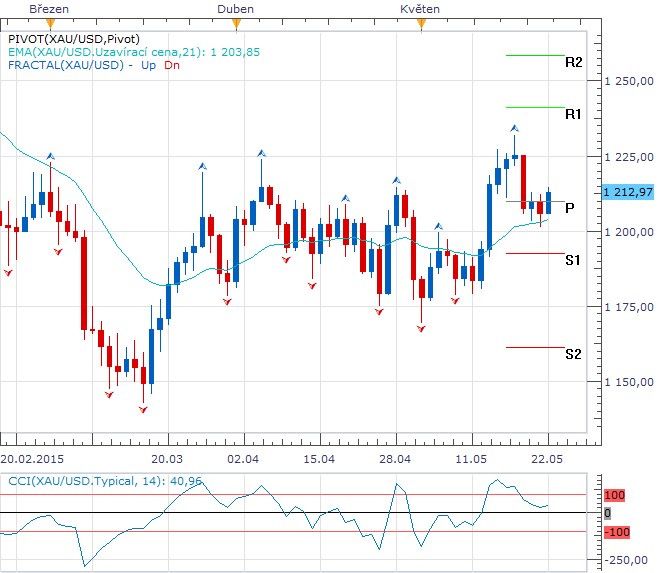Click the red 100 level tag on CCI
659x573 pixels.
point(613,495)
